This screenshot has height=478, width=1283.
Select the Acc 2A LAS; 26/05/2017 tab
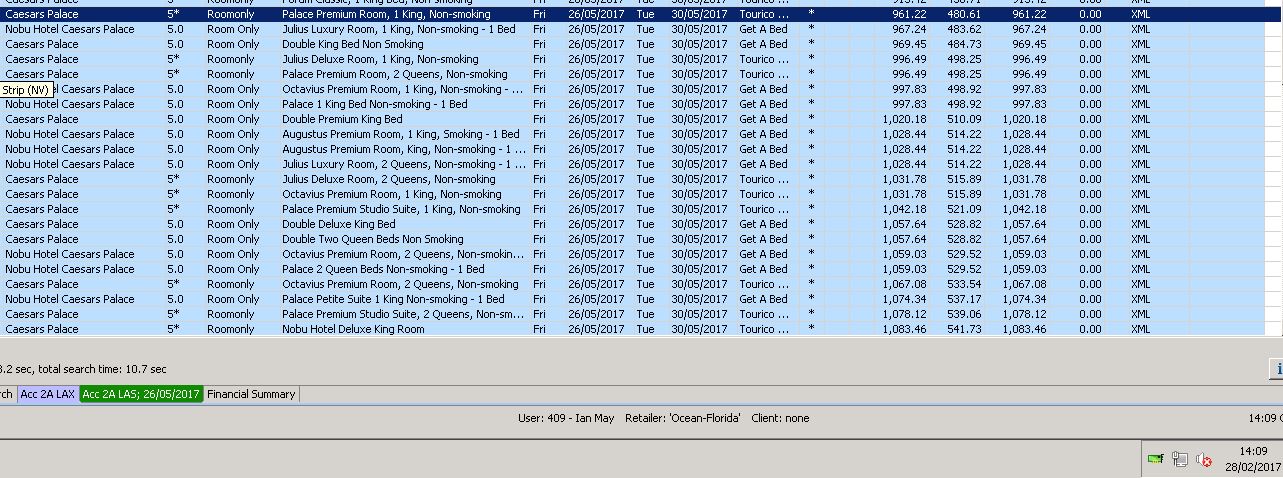[x=141, y=394]
